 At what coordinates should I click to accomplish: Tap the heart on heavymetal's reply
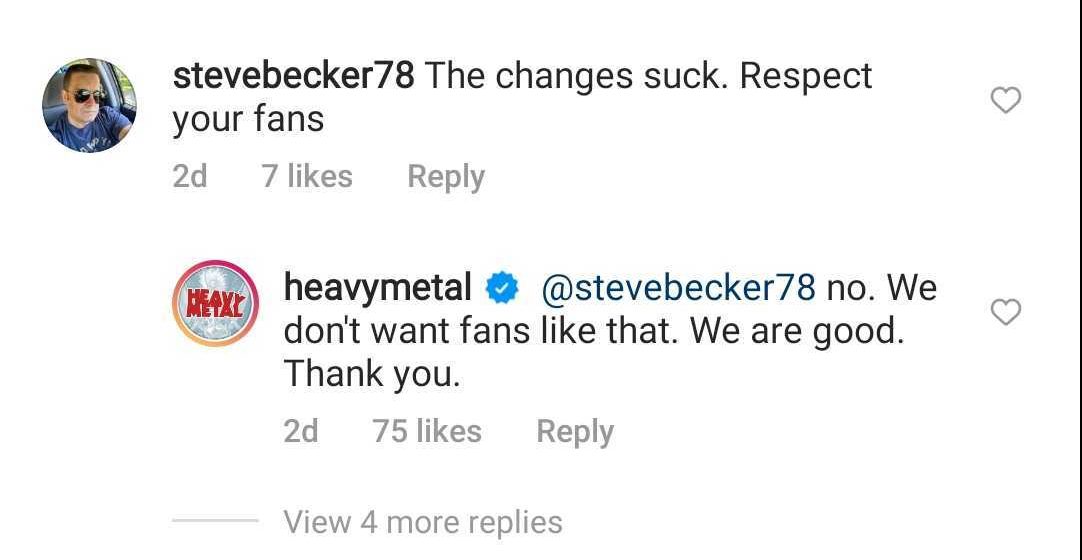pos(1005,313)
